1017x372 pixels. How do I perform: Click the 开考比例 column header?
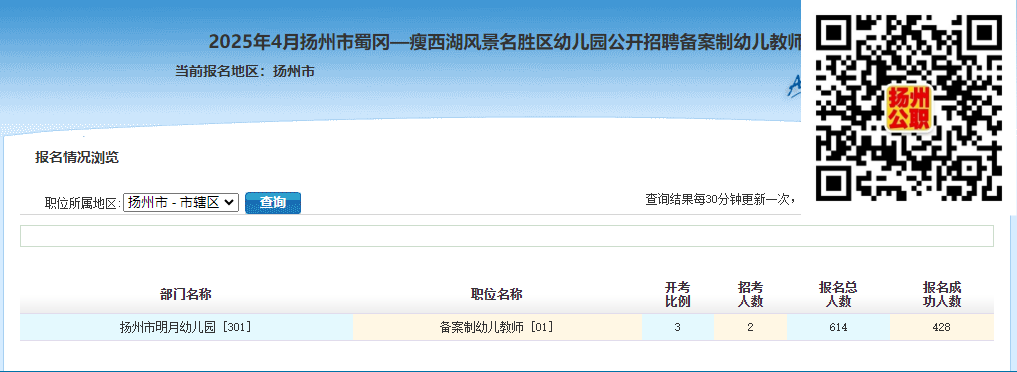click(678, 294)
